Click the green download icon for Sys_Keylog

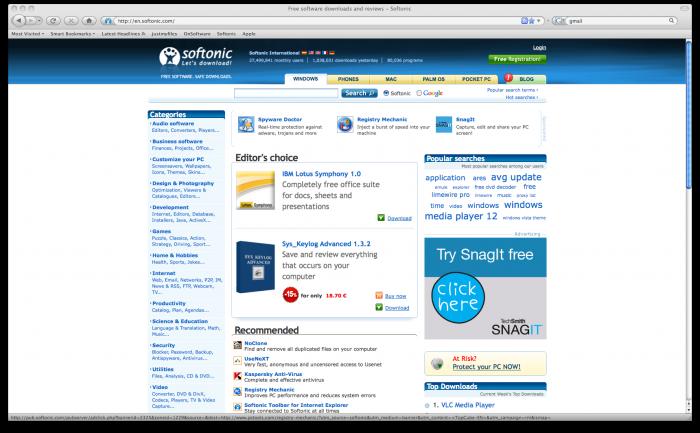pos(379,308)
